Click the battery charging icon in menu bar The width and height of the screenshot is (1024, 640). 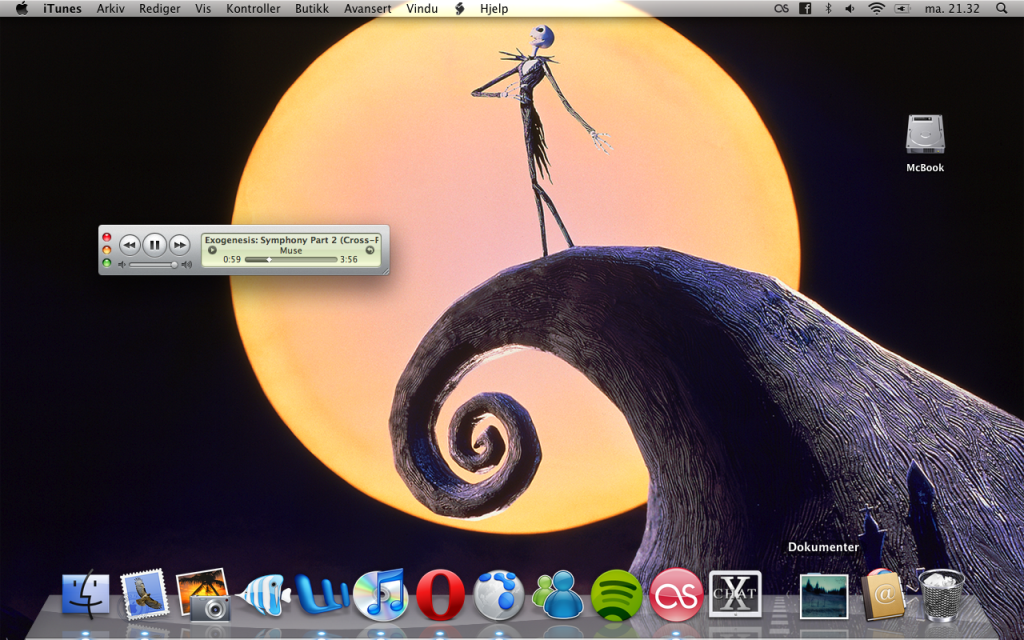903,8
